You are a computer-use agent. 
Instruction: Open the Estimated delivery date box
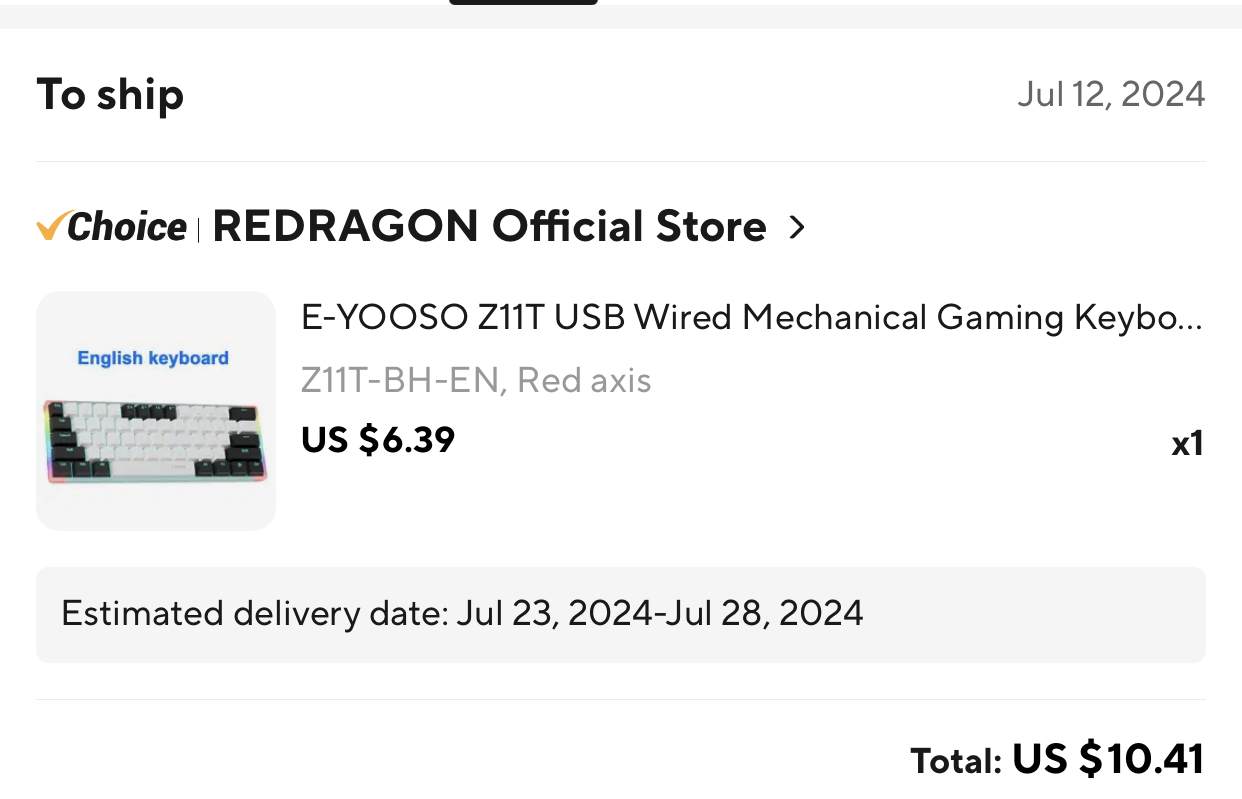(x=620, y=614)
